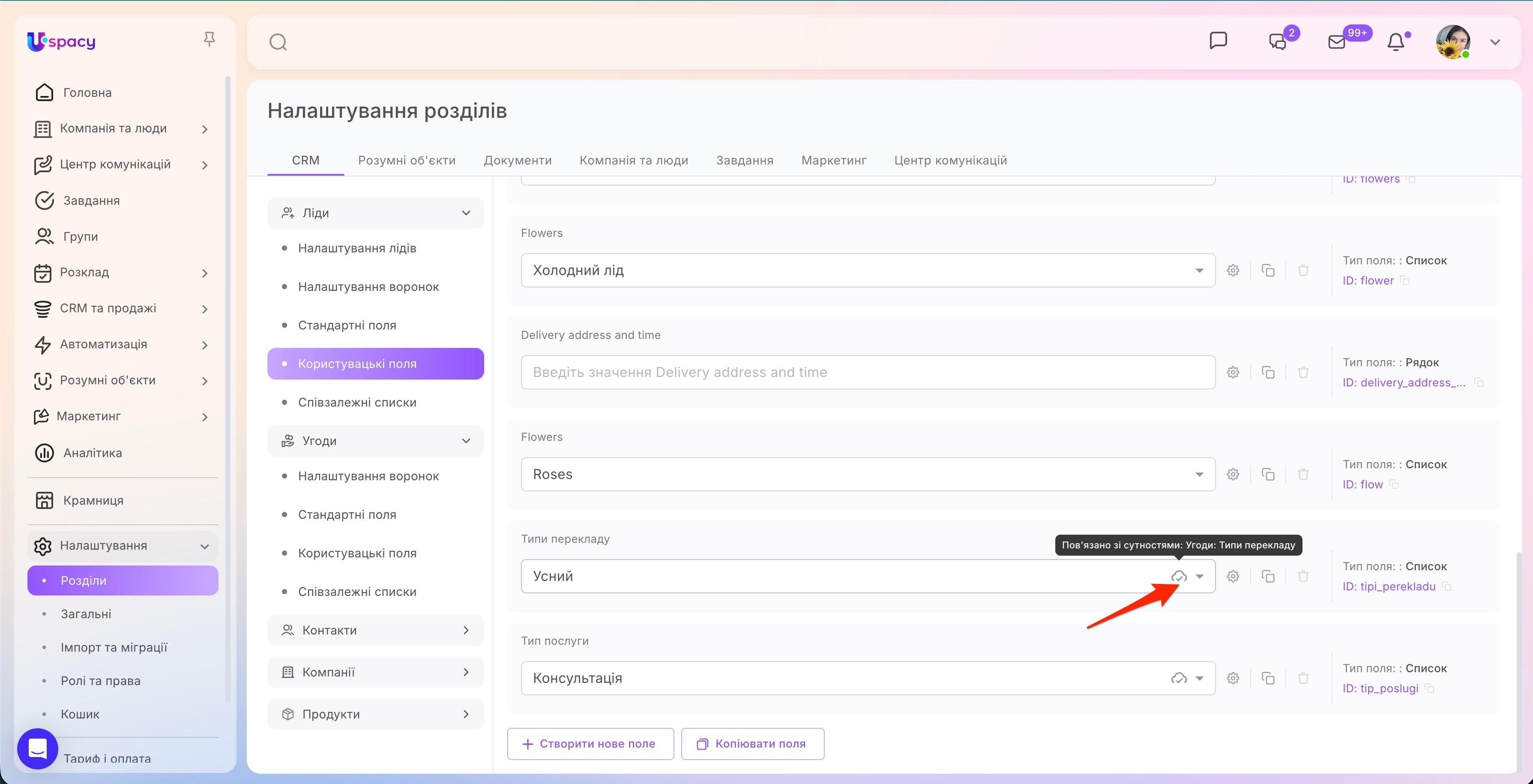The width and height of the screenshot is (1533, 784).
Task: Open the support chat widget button
Action: (38, 748)
